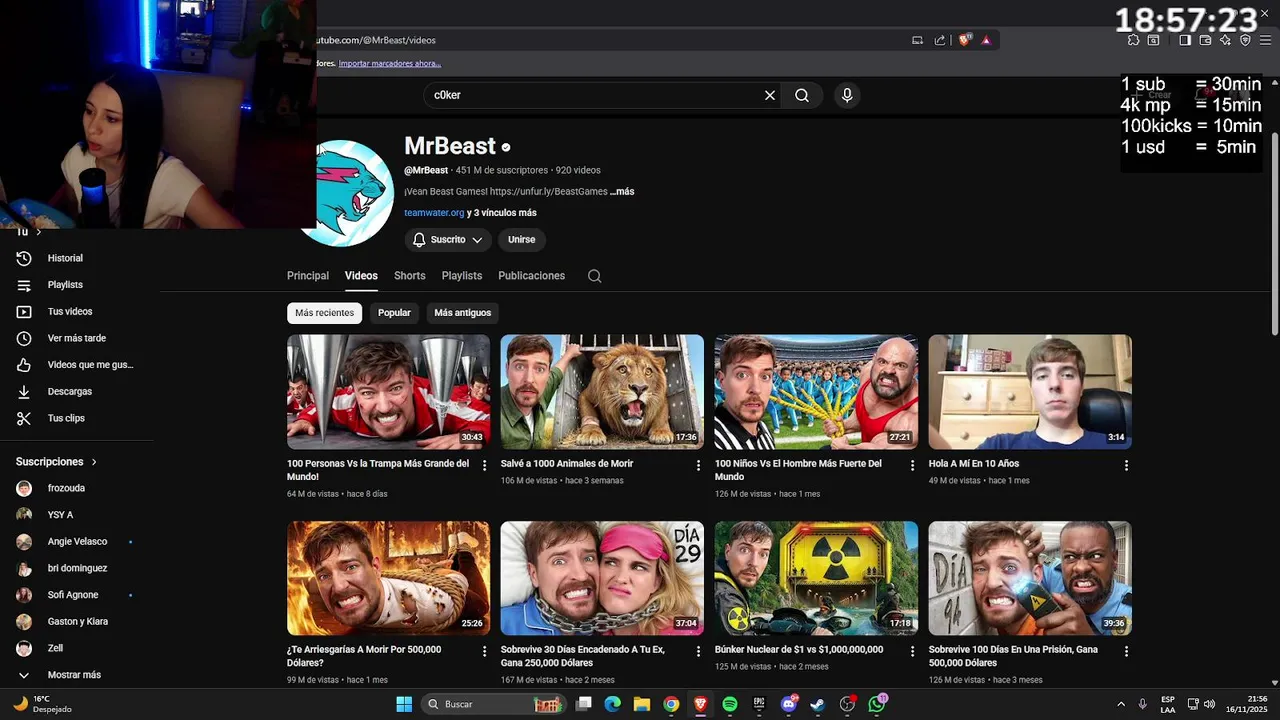Select the Videos tab

point(361,276)
